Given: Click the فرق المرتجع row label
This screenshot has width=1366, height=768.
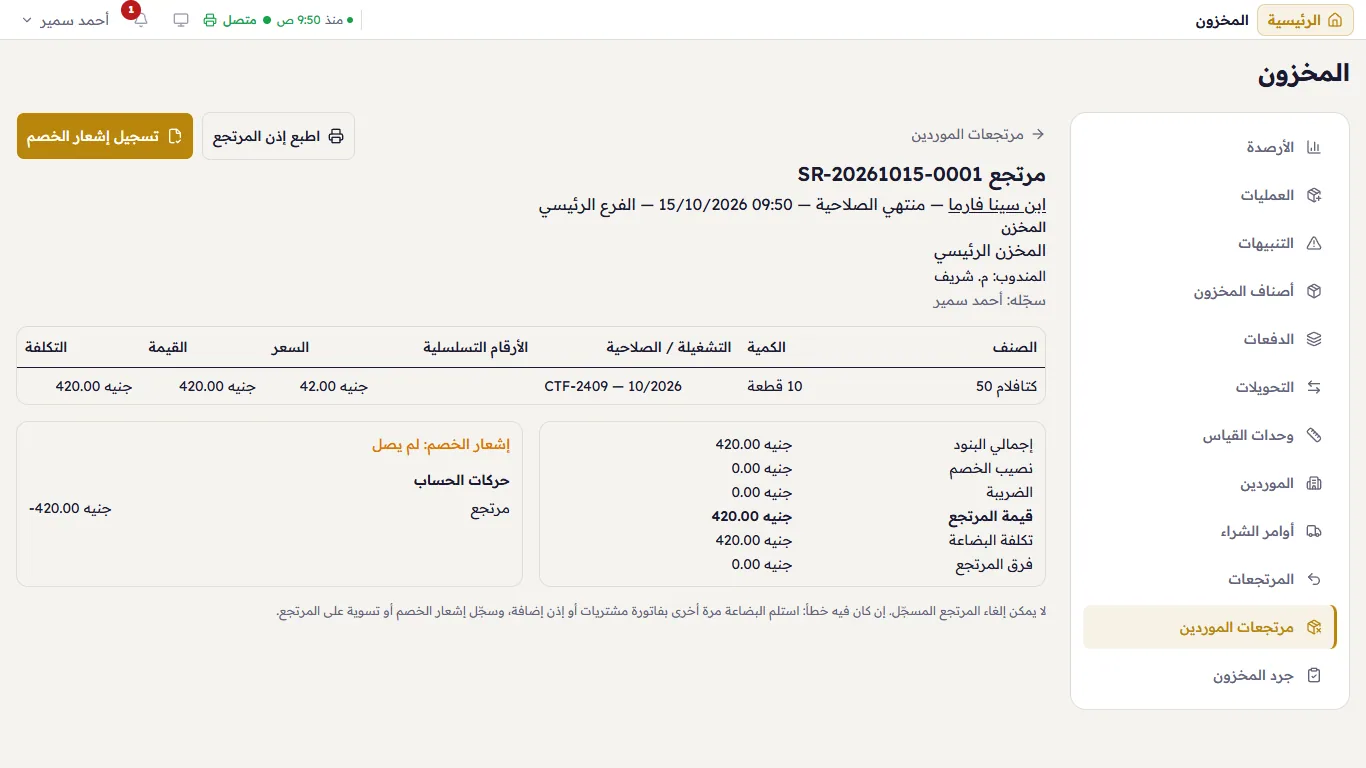Looking at the screenshot, I should point(994,564).
